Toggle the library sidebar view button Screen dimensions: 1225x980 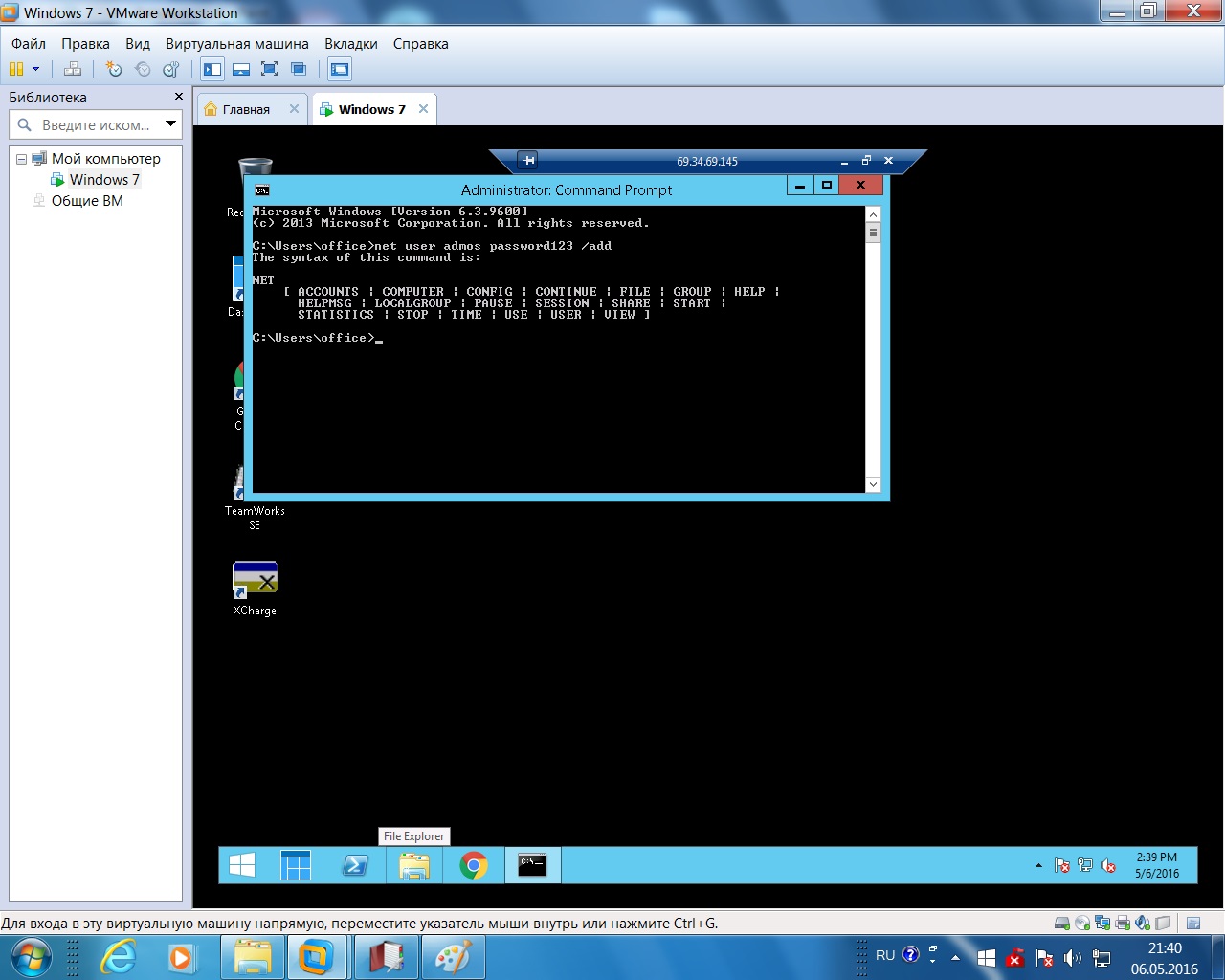click(x=212, y=69)
